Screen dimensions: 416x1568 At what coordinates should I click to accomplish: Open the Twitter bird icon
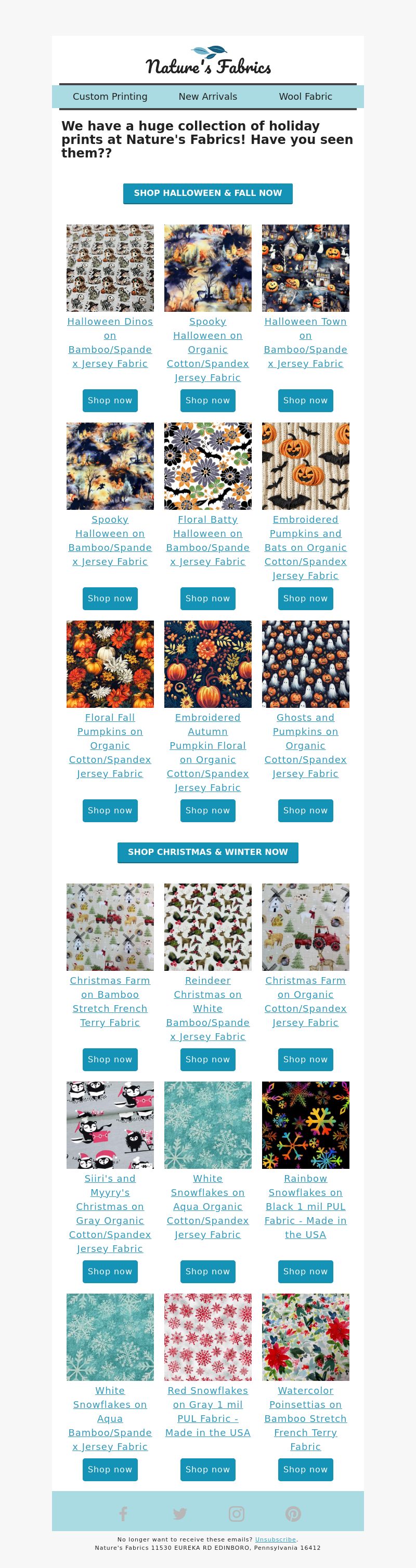point(180,1514)
